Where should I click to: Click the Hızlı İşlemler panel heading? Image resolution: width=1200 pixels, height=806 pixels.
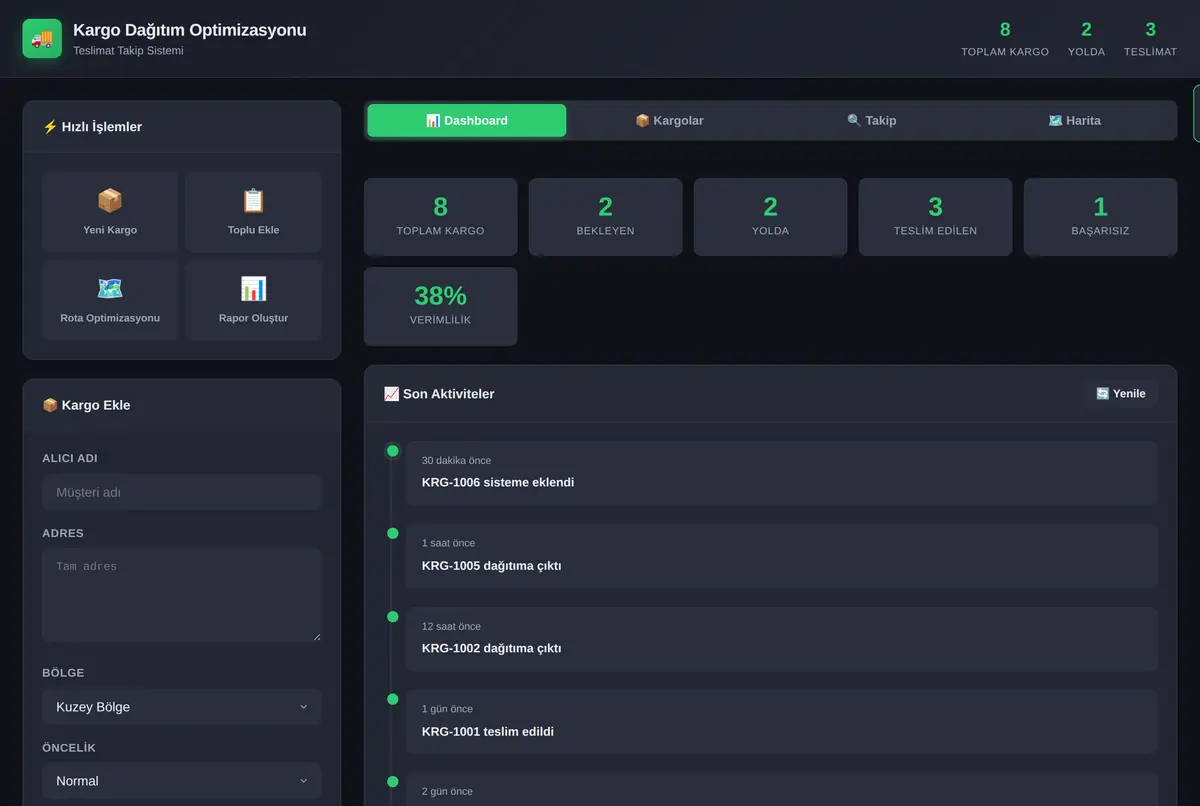coord(92,127)
